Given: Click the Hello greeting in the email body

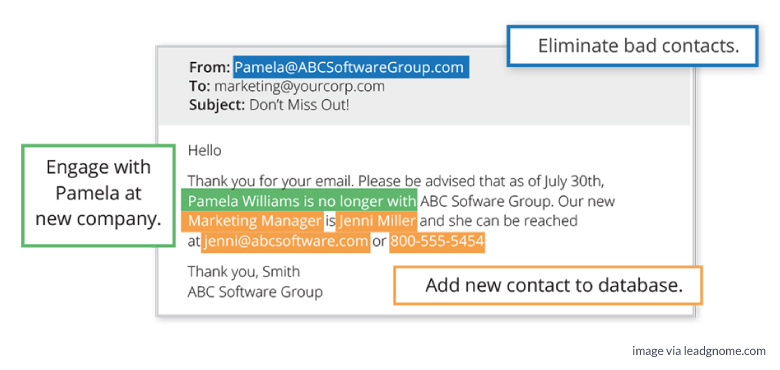Looking at the screenshot, I should (204, 150).
